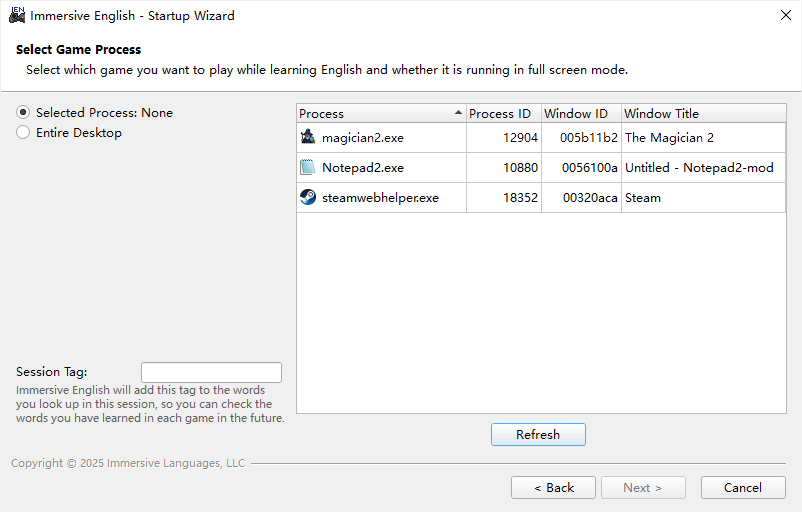802x512 pixels.
Task: Click the disabled Next > button
Action: 643,487
